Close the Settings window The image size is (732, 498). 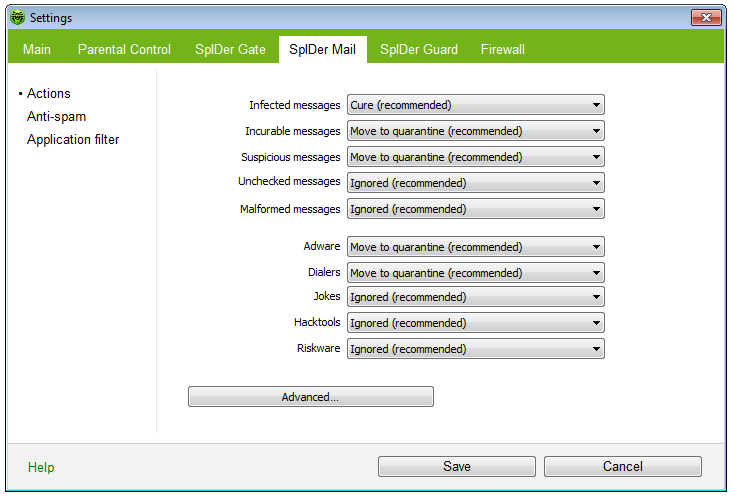pyautogui.click(x=706, y=18)
